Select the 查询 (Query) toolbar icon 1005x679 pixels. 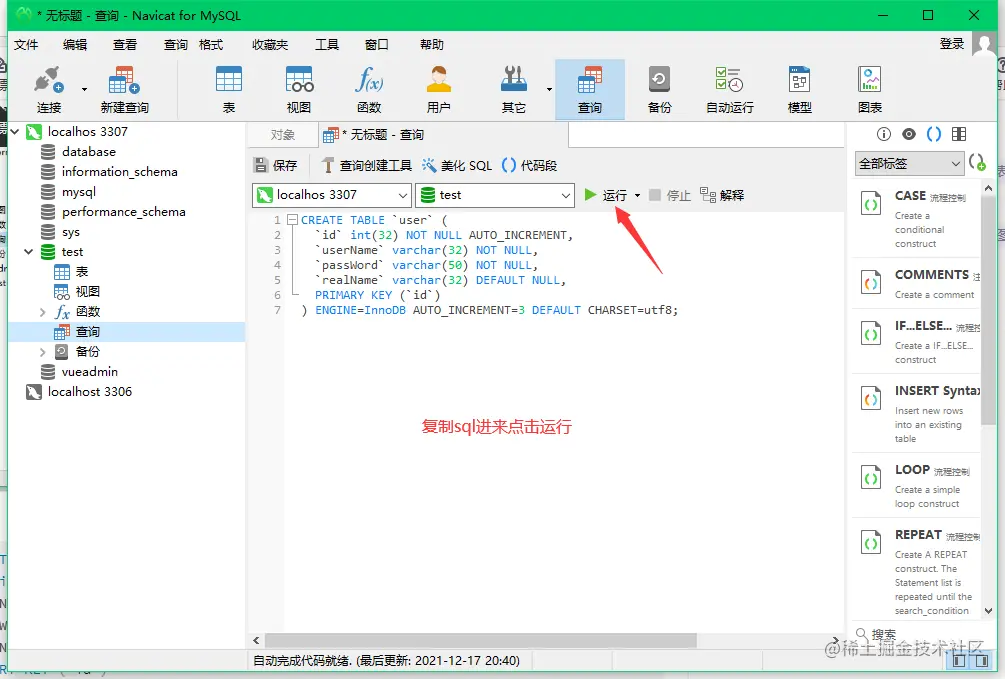pyautogui.click(x=590, y=89)
